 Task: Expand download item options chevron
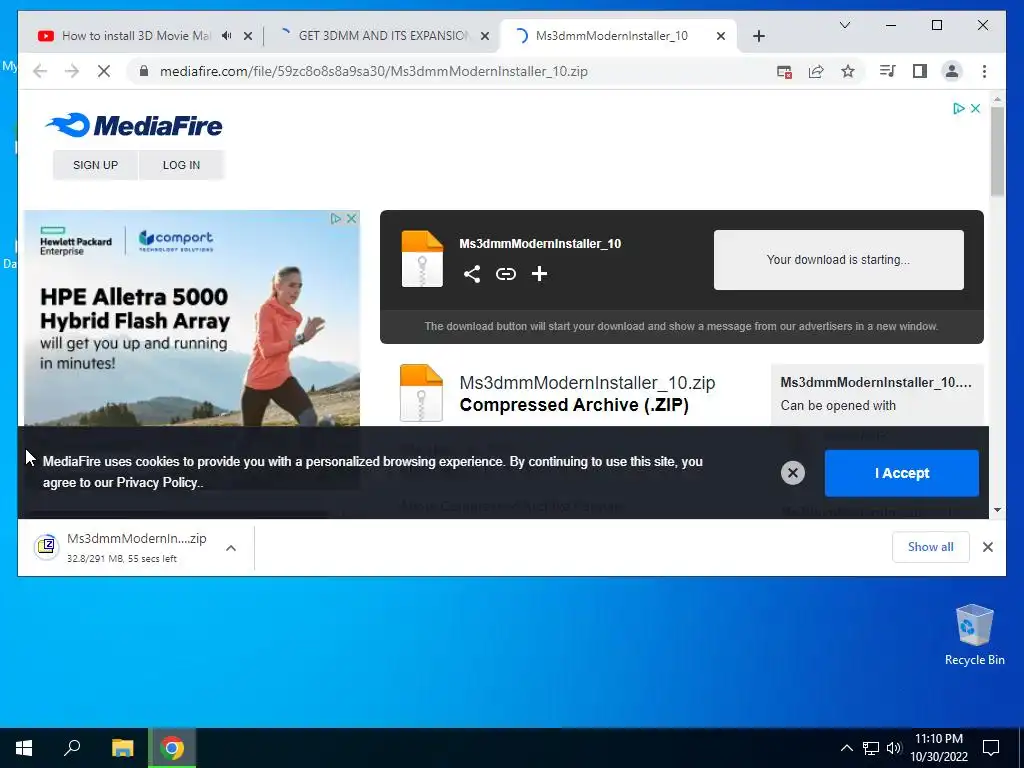231,548
